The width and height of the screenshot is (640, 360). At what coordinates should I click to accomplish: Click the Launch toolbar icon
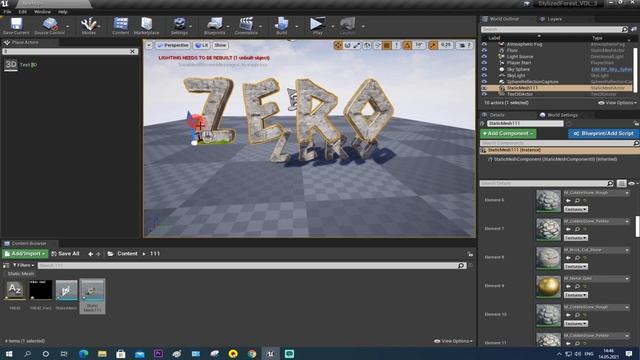(347, 26)
